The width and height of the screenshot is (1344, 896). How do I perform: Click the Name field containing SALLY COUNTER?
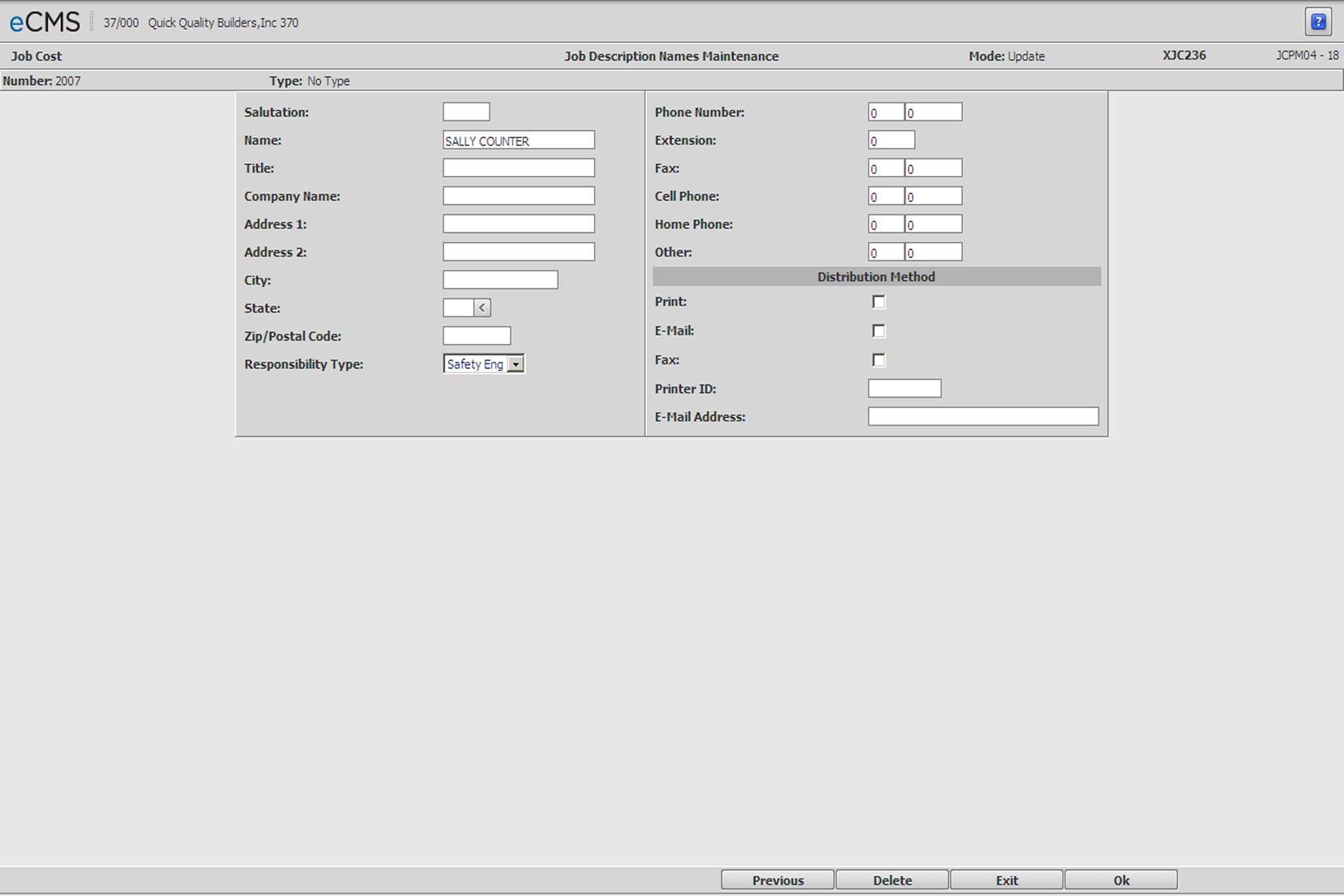(x=518, y=140)
